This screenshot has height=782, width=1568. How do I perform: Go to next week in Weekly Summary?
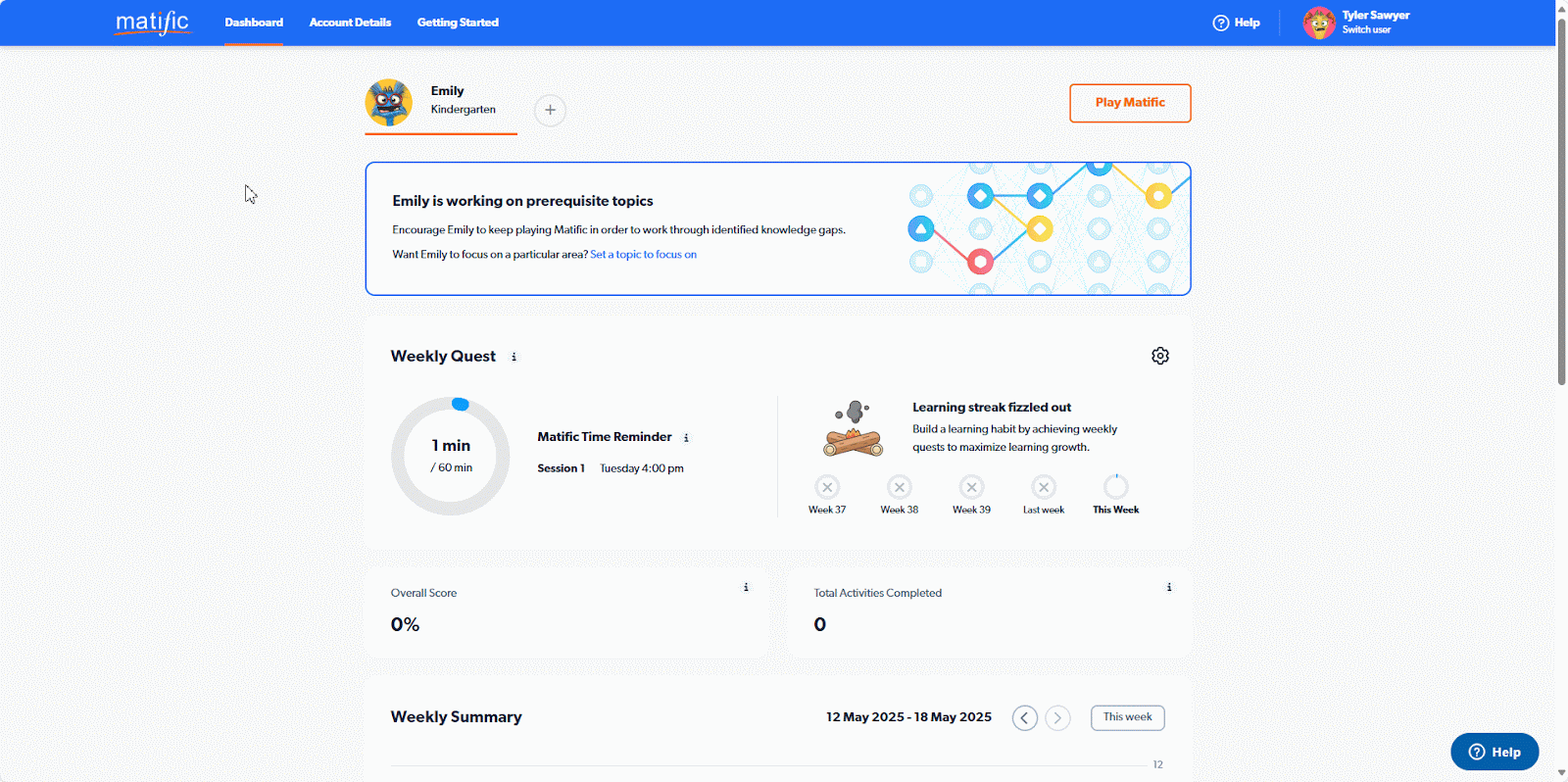[1057, 718]
